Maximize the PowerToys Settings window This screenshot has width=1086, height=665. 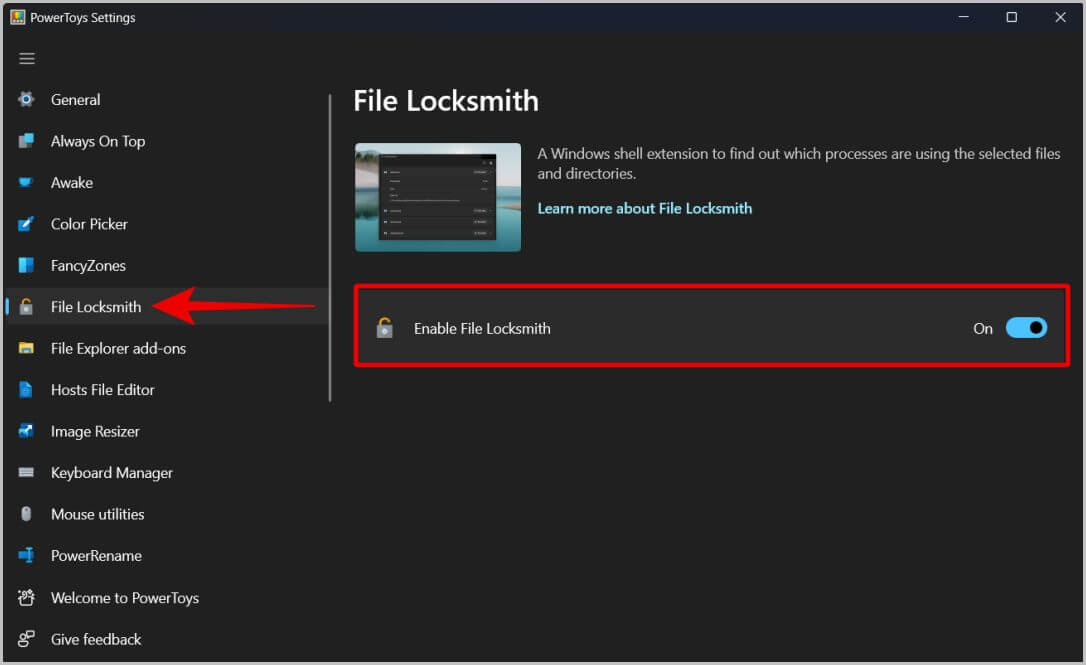1011,17
